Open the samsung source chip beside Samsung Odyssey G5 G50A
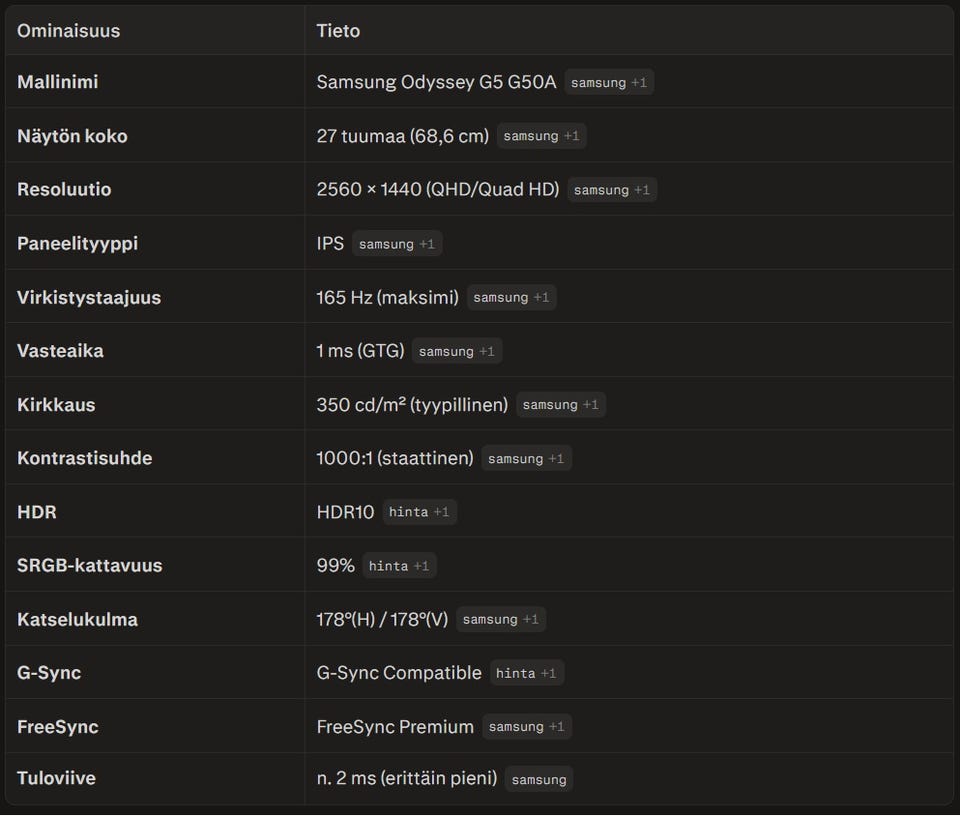960x816 pixels. [609, 82]
